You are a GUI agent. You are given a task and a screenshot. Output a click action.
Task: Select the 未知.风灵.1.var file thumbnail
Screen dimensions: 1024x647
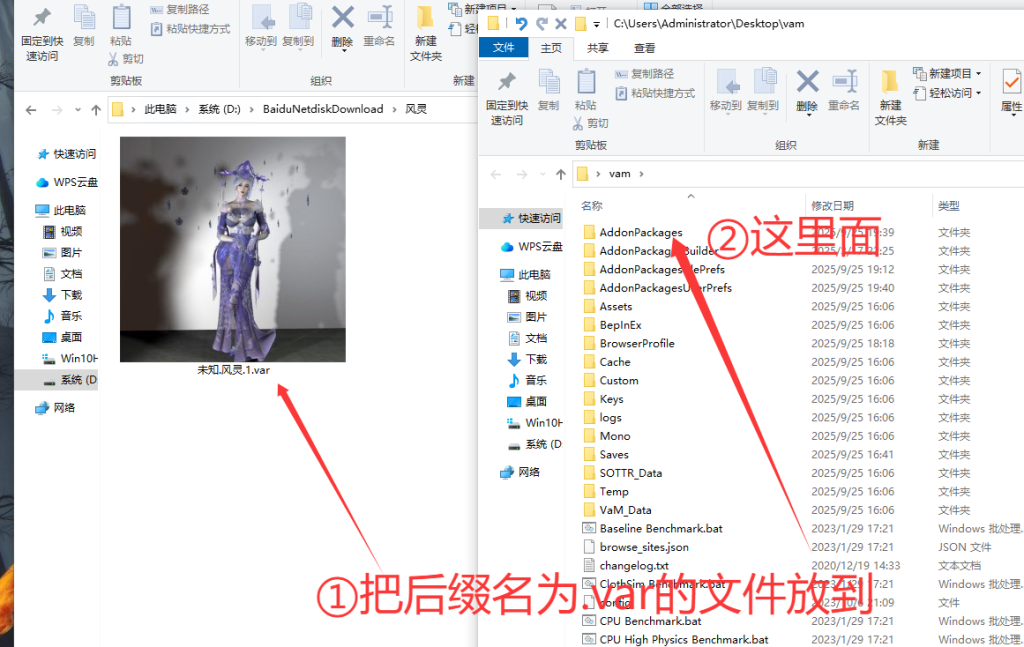232,250
